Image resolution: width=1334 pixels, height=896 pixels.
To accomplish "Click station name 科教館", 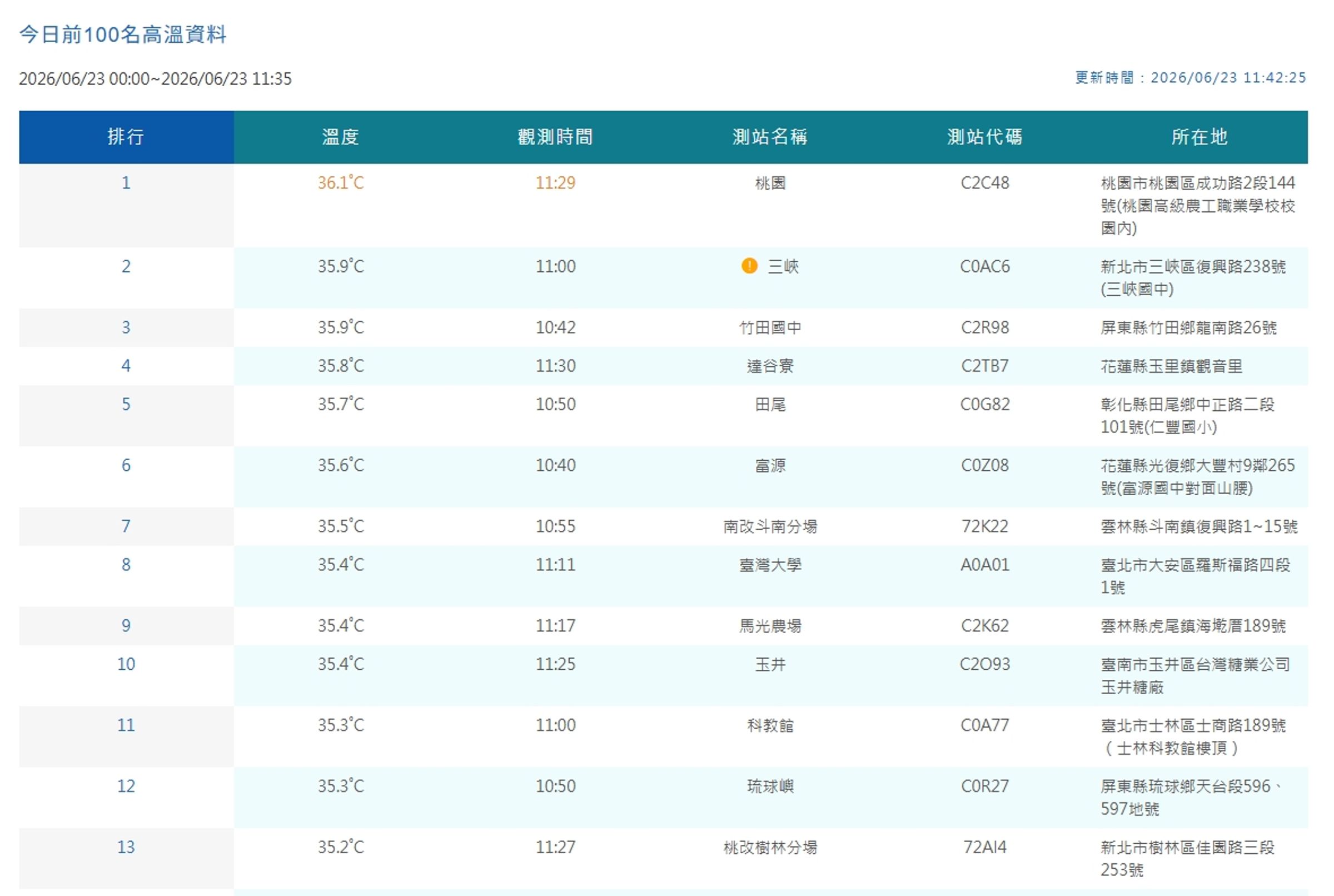I will [x=770, y=726].
